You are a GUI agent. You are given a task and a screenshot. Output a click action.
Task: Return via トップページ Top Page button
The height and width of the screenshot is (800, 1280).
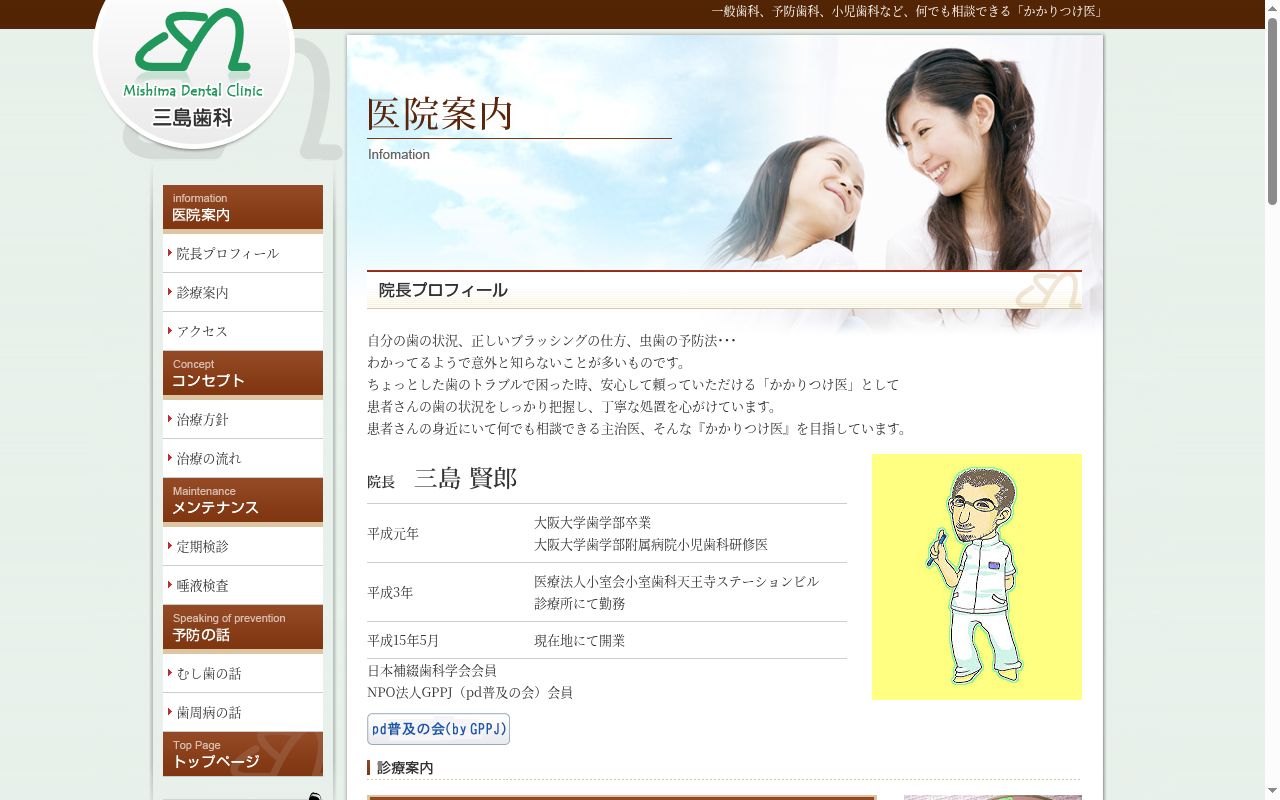pos(243,754)
